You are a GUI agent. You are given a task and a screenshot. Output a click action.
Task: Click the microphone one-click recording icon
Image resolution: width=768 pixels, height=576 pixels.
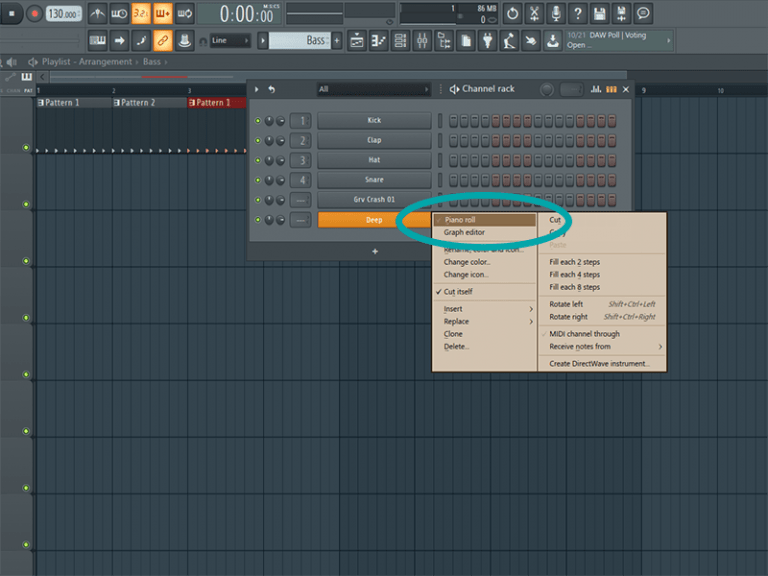(556, 13)
